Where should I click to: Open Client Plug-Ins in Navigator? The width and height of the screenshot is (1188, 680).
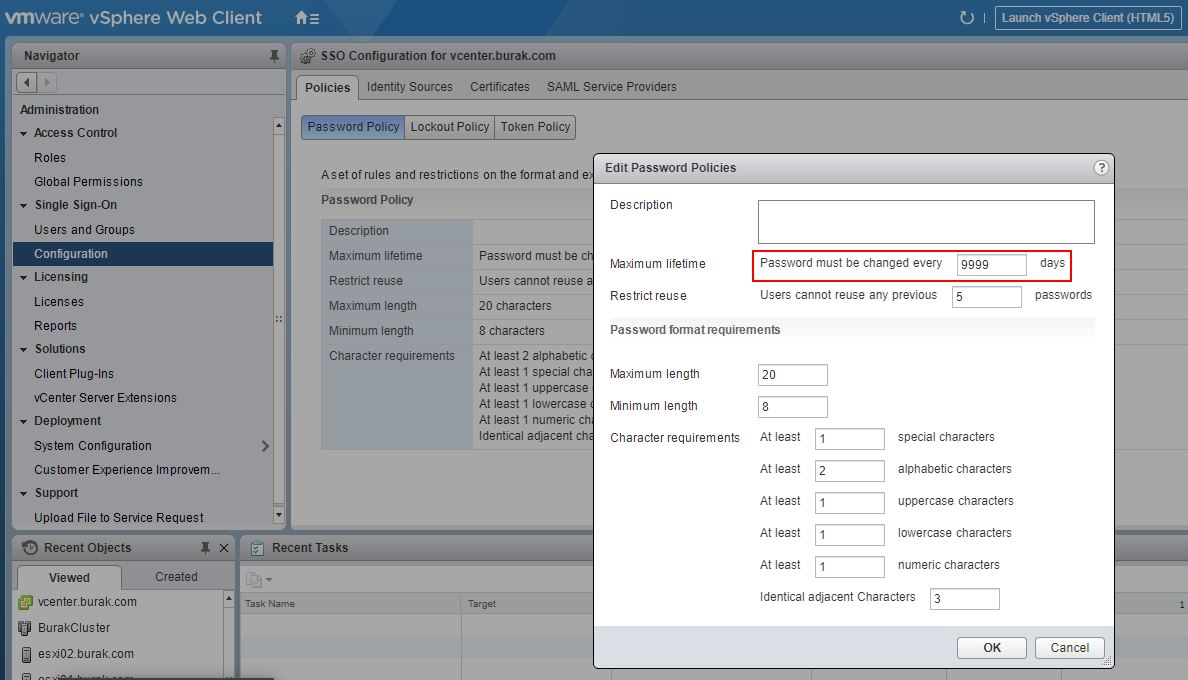coord(73,373)
